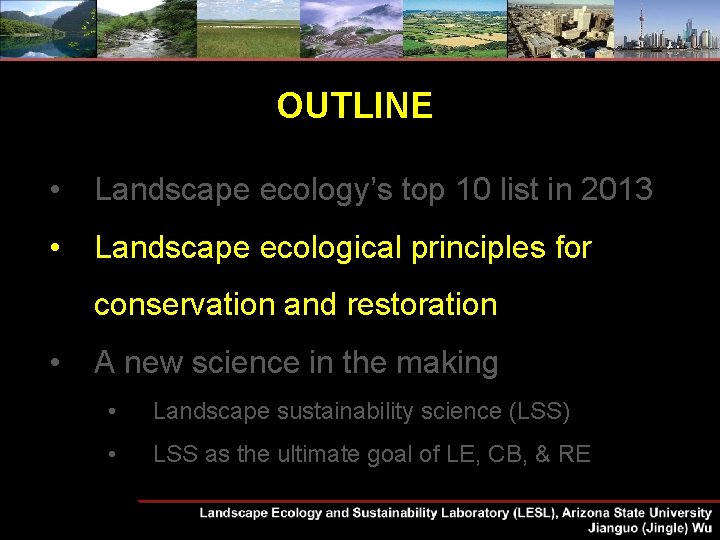Viewport: 720px width, 540px height.
Task: Select 'Landscape ecology's top 10 list in 2013'
Action: (373, 189)
